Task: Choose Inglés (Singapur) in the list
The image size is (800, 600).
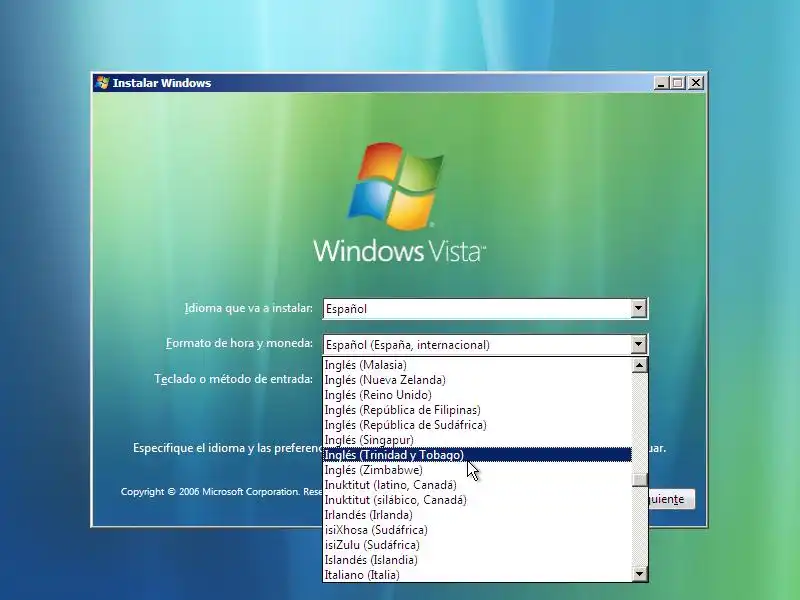Action: coord(478,440)
